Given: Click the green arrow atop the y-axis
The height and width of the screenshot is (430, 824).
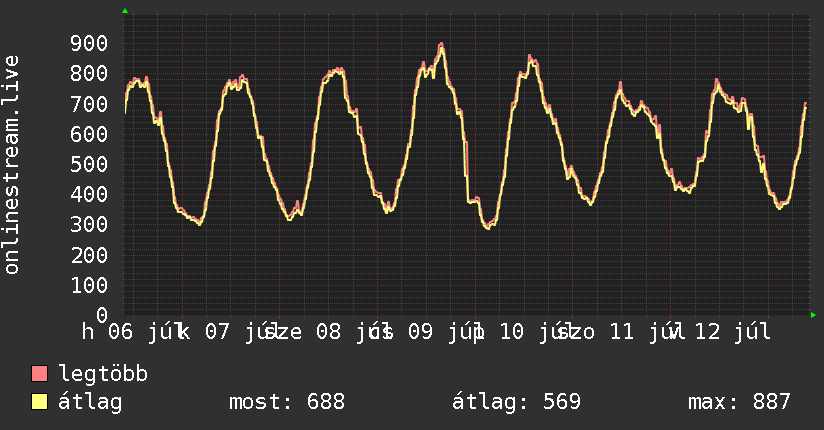Looking at the screenshot, I should point(125,11).
